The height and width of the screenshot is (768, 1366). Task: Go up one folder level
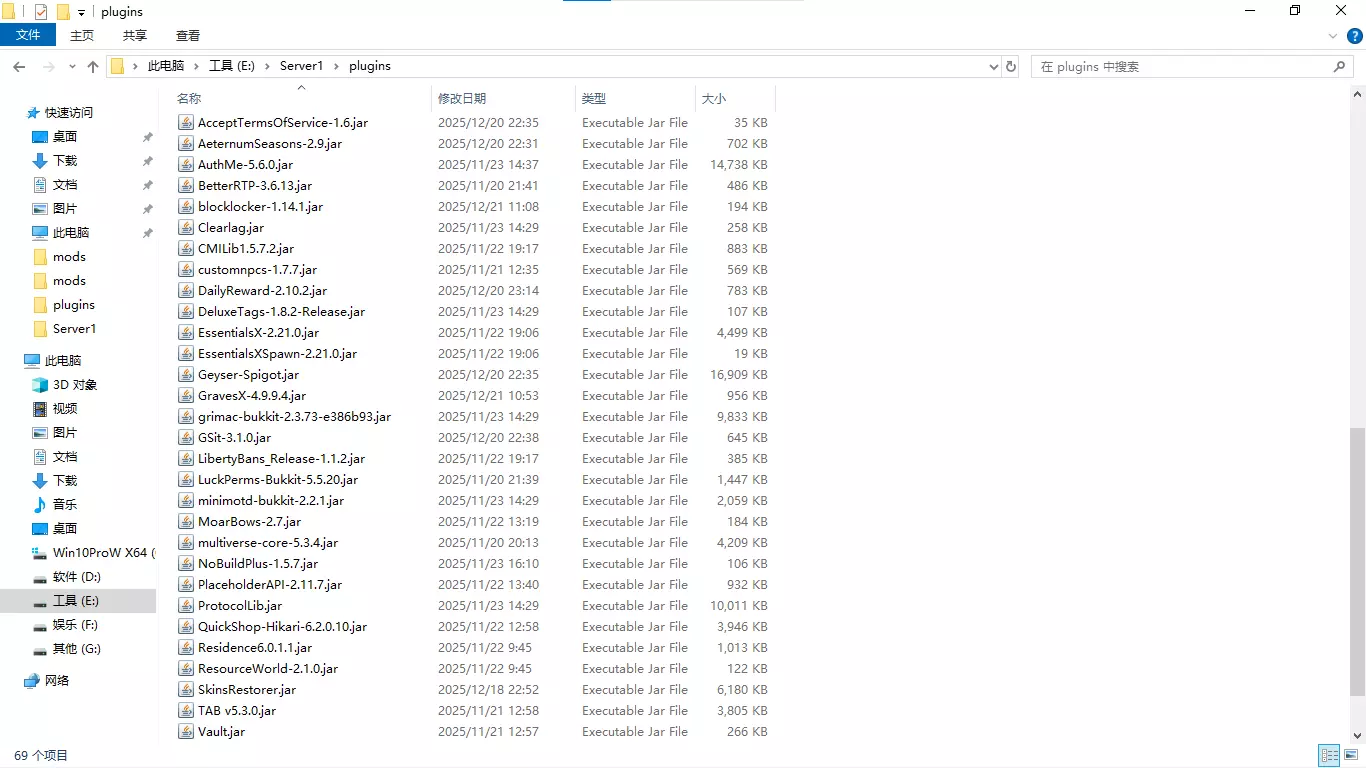pyautogui.click(x=93, y=67)
